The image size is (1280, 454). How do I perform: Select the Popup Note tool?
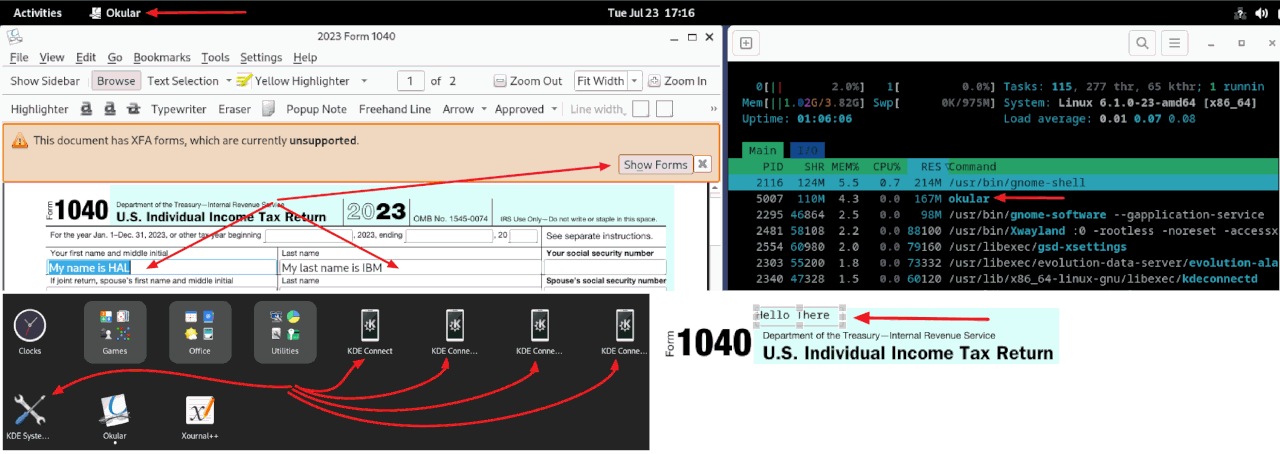[x=316, y=109]
